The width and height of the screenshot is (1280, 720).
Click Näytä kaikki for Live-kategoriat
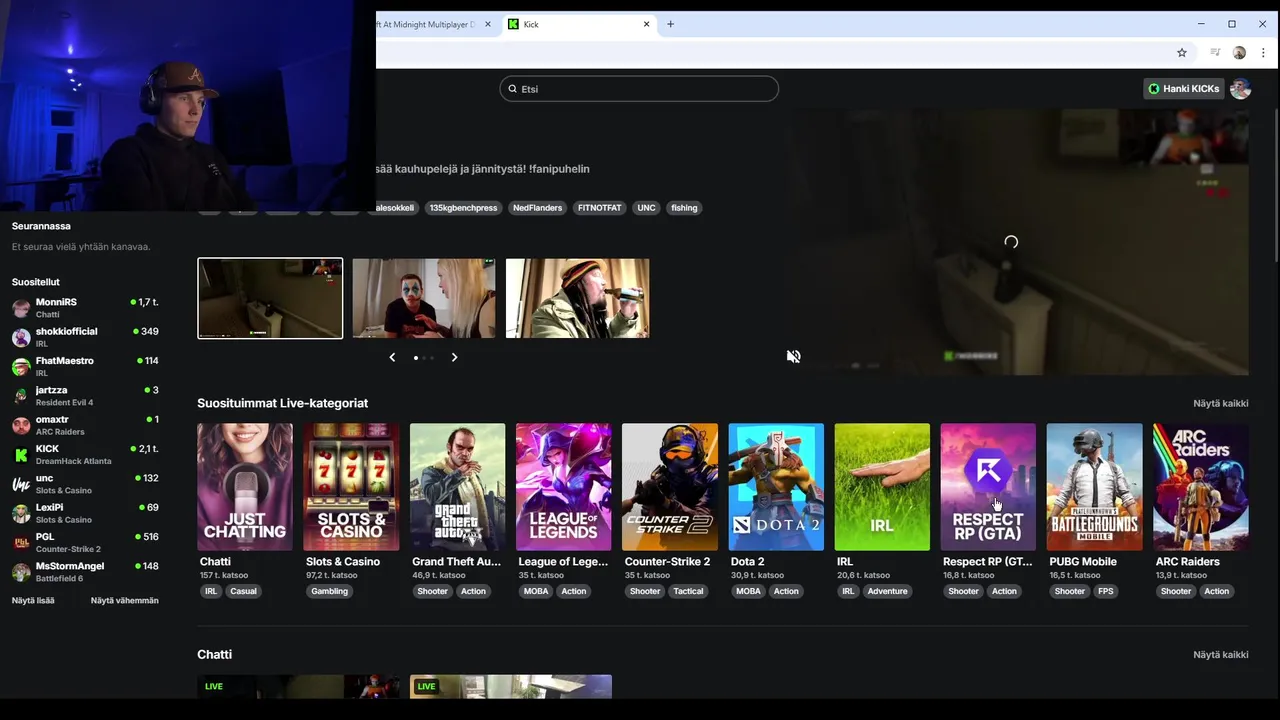[x=1220, y=403]
